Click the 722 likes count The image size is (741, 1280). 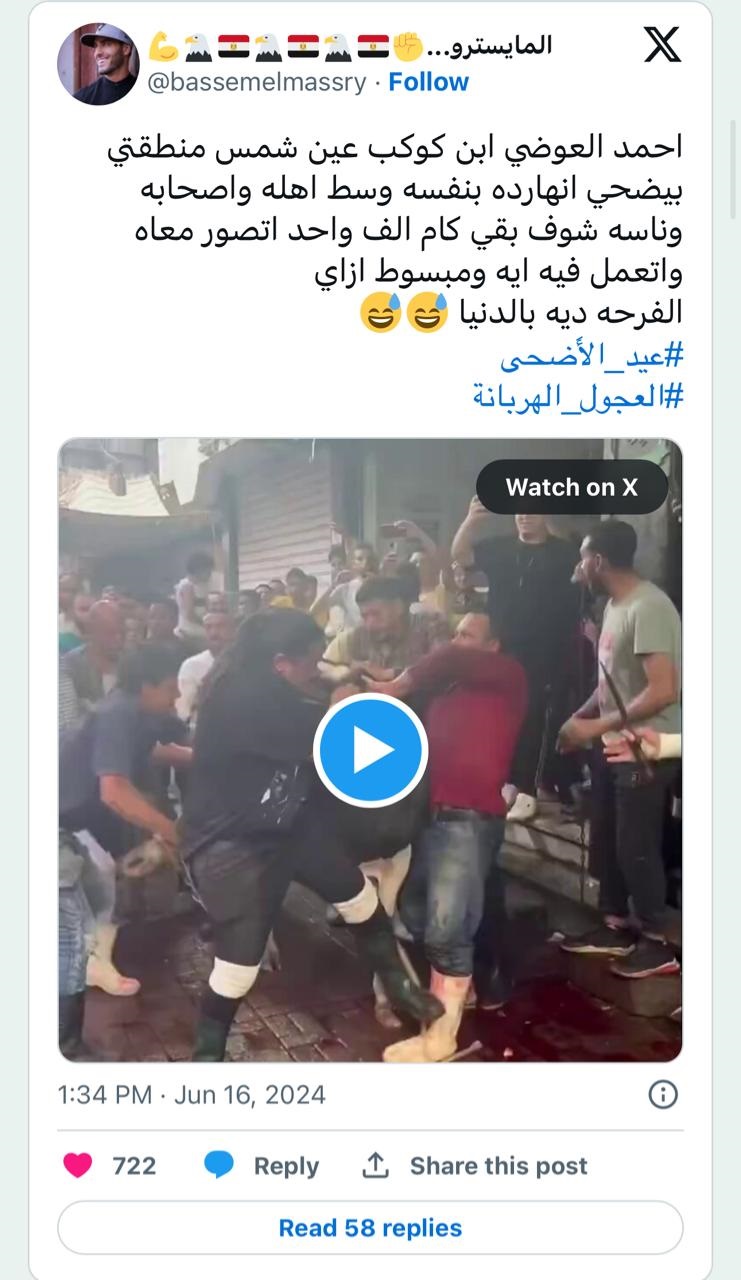coord(134,1166)
